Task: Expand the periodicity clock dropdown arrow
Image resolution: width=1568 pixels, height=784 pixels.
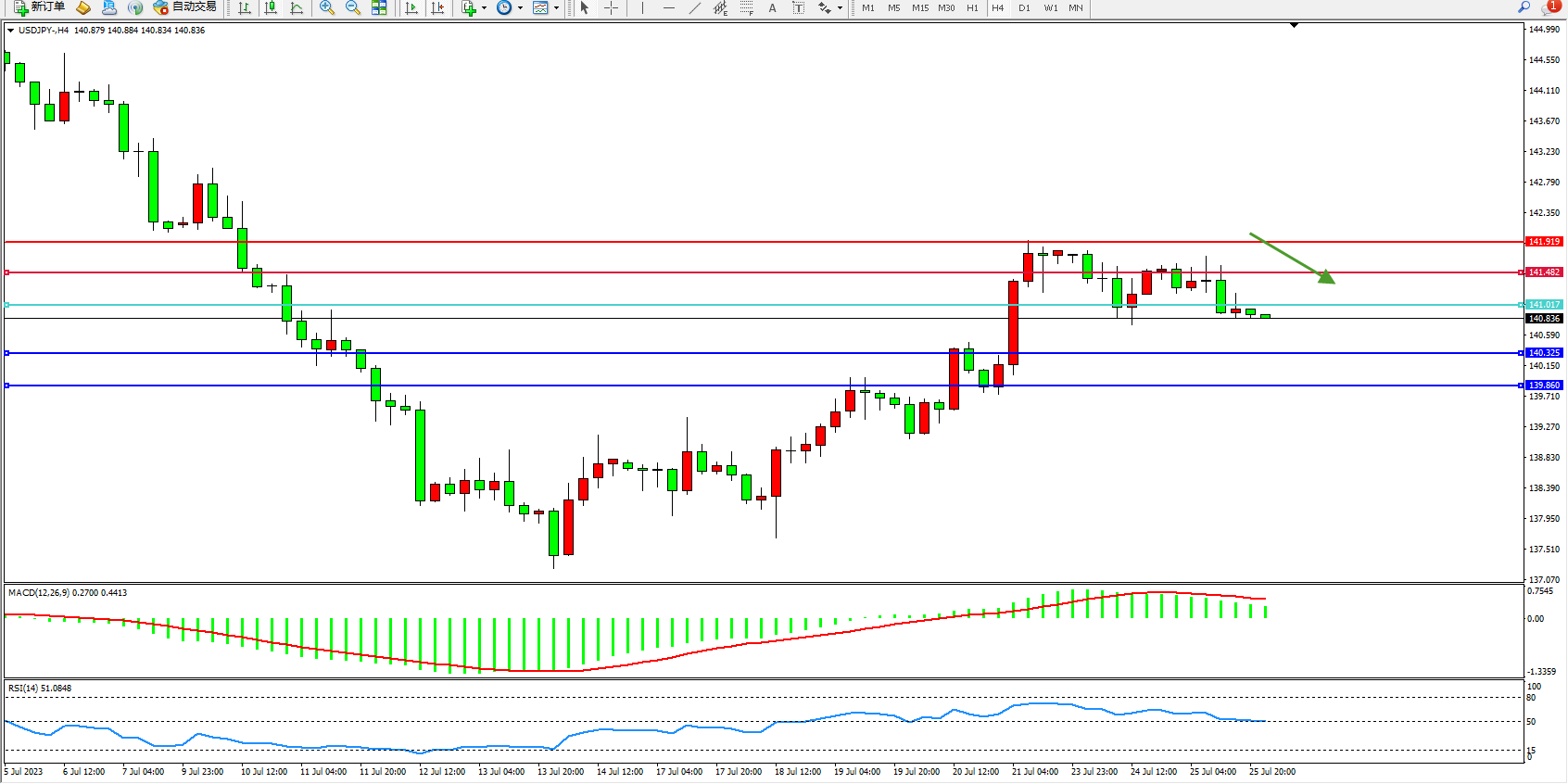Action: point(520,7)
